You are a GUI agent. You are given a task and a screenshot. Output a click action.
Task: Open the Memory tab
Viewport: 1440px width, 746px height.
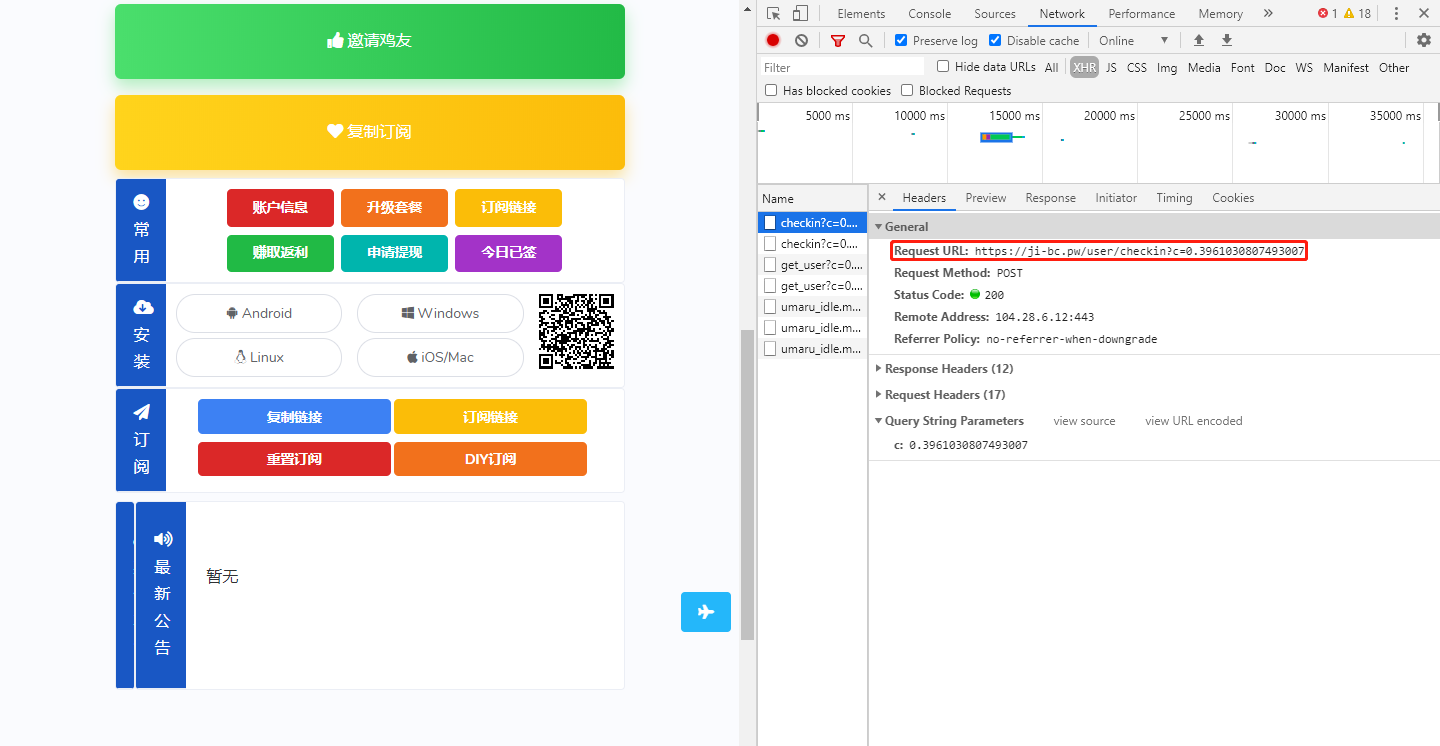click(1221, 13)
